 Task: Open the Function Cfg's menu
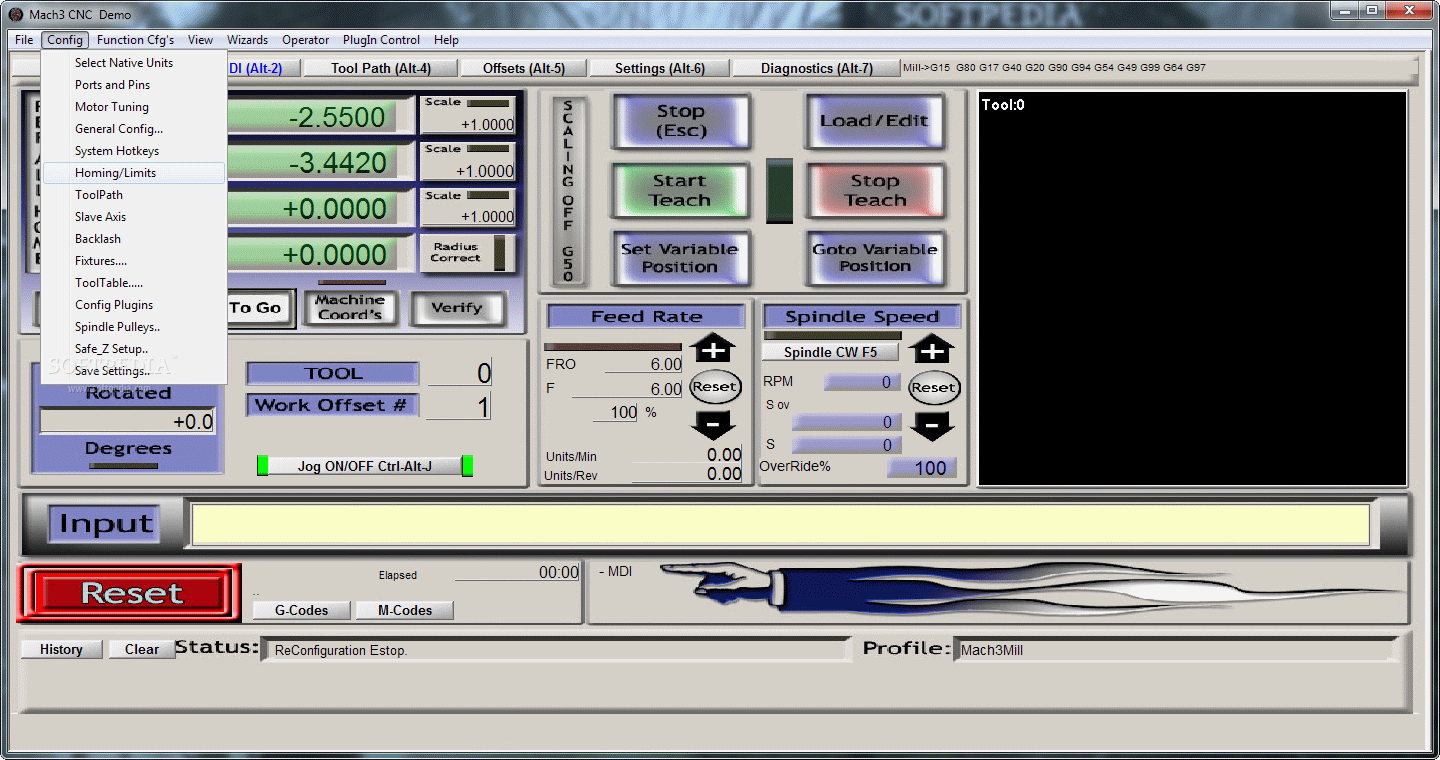(135, 40)
